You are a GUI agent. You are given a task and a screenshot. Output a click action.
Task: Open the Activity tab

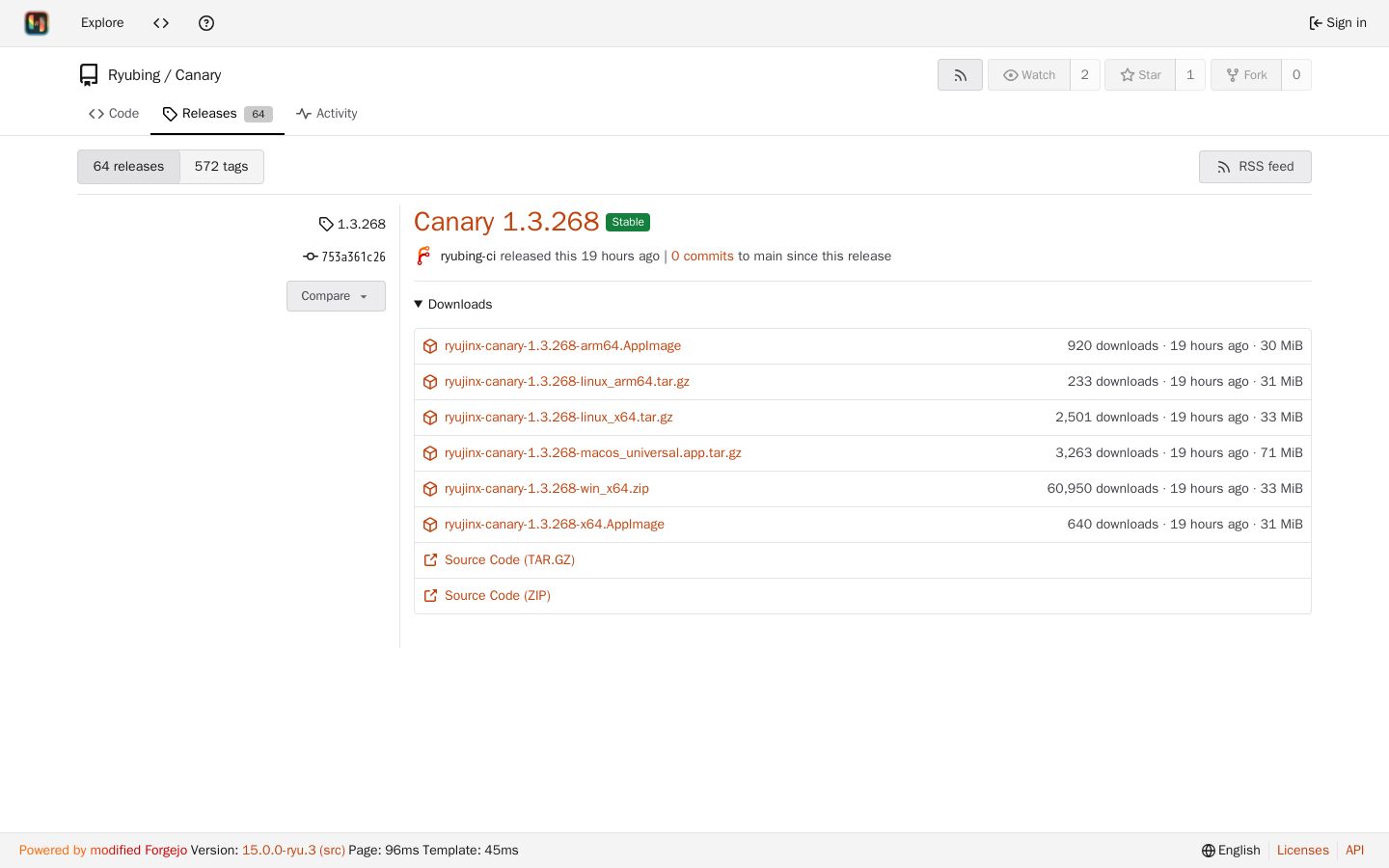326,114
